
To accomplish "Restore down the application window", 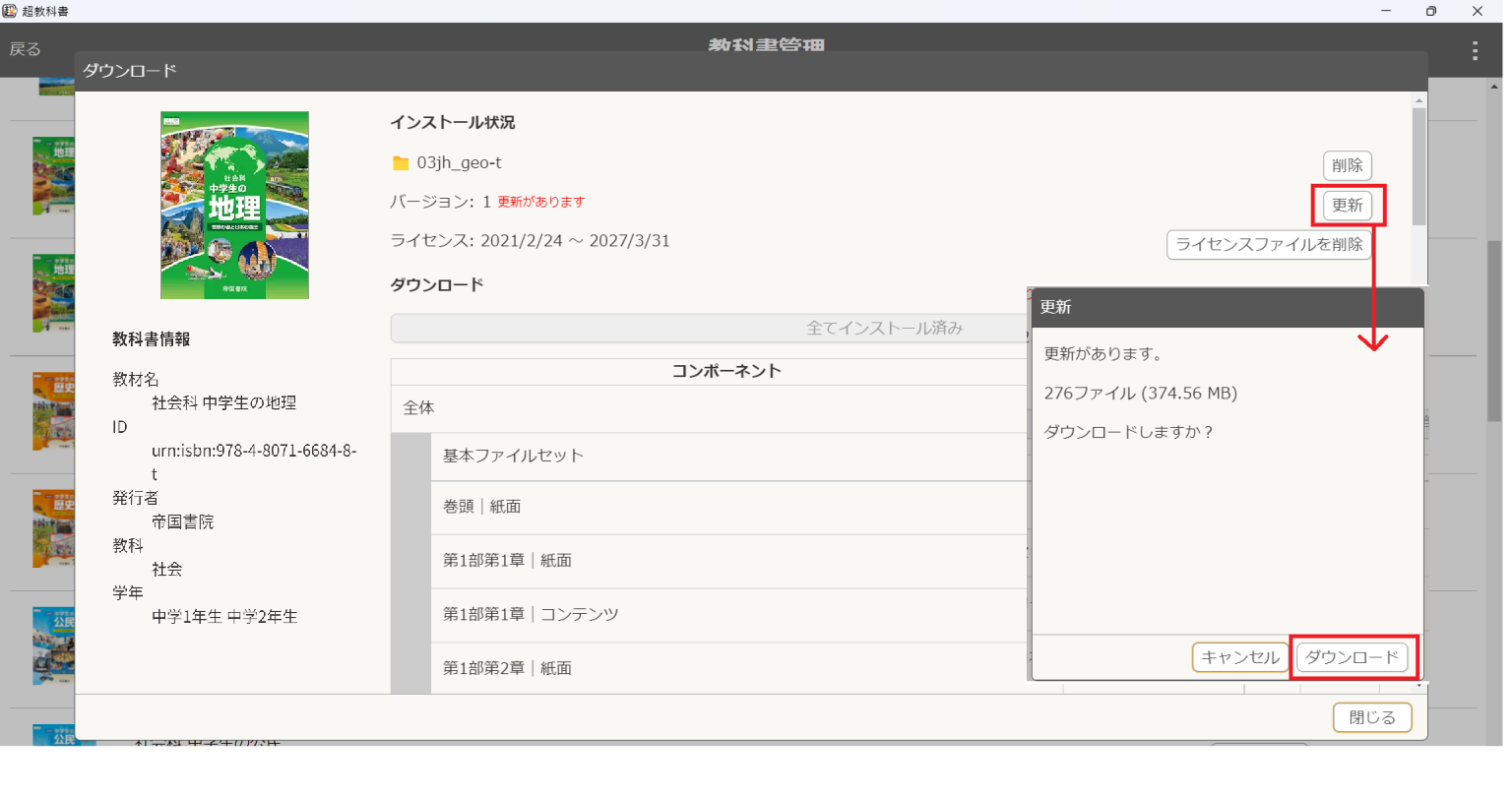I will [1430, 11].
